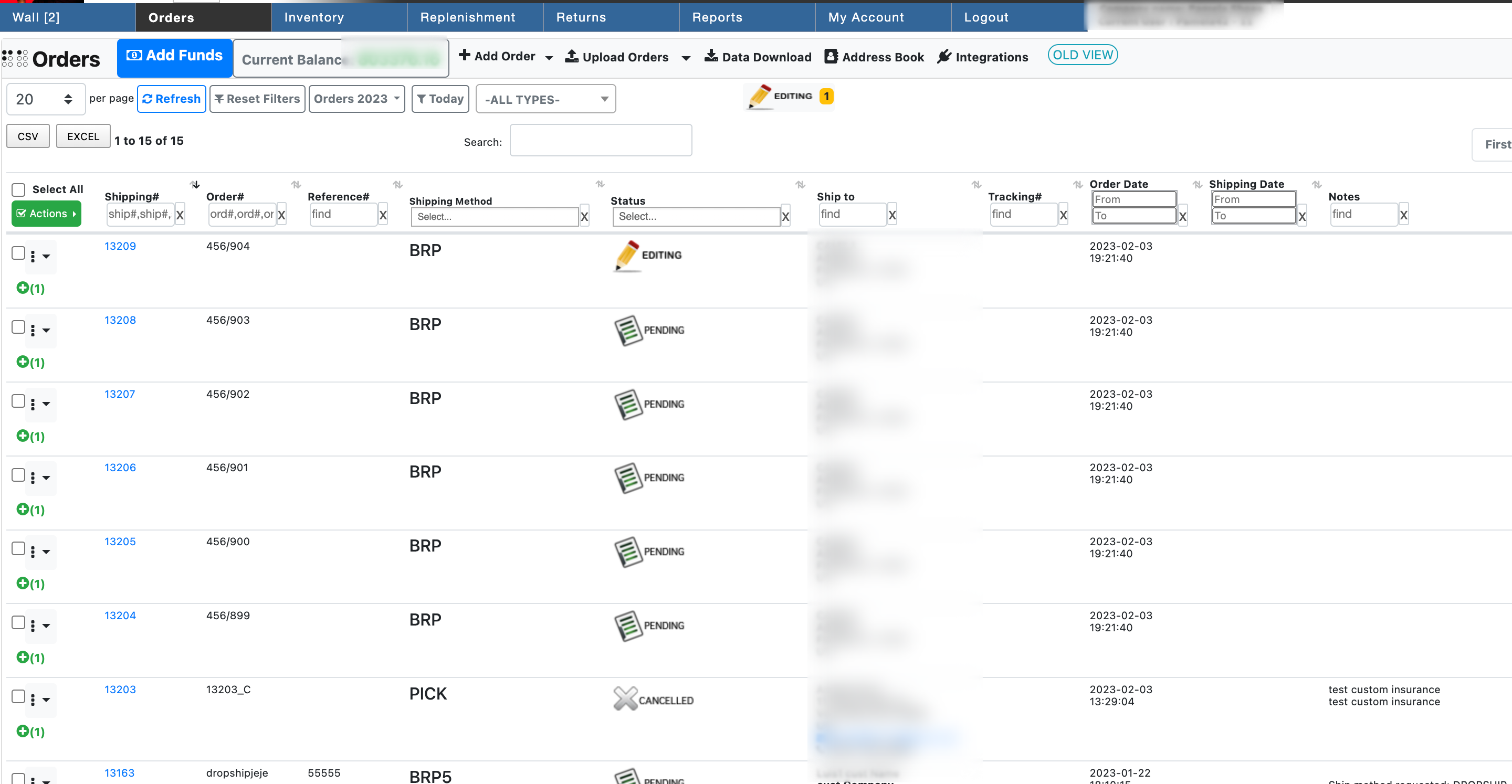Tick the checkbox for order 13208
1512x784 pixels.
point(19,327)
